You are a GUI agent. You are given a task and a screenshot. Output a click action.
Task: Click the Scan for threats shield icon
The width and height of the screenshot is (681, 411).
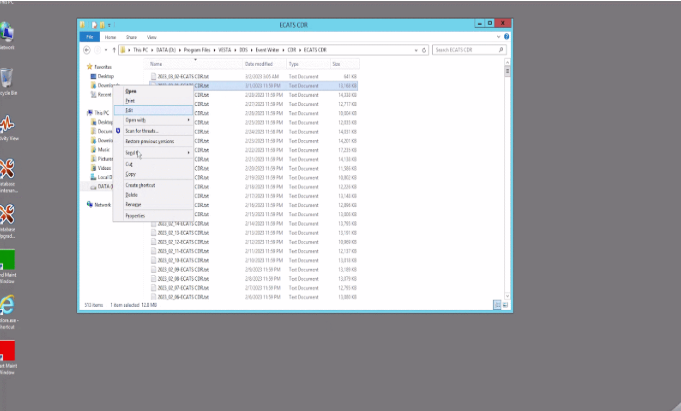(118, 131)
